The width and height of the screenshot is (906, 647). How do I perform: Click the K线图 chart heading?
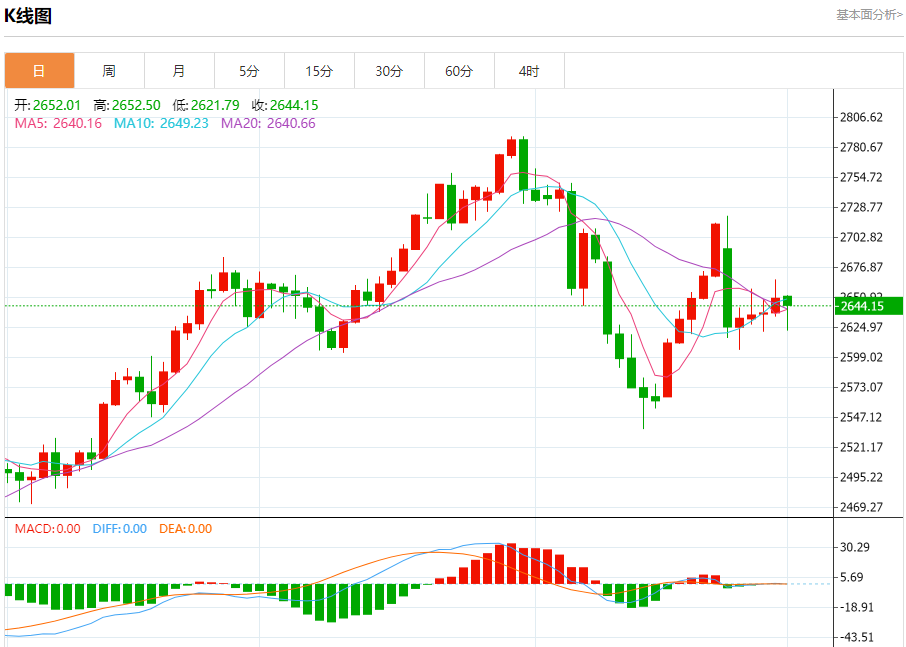28,16
